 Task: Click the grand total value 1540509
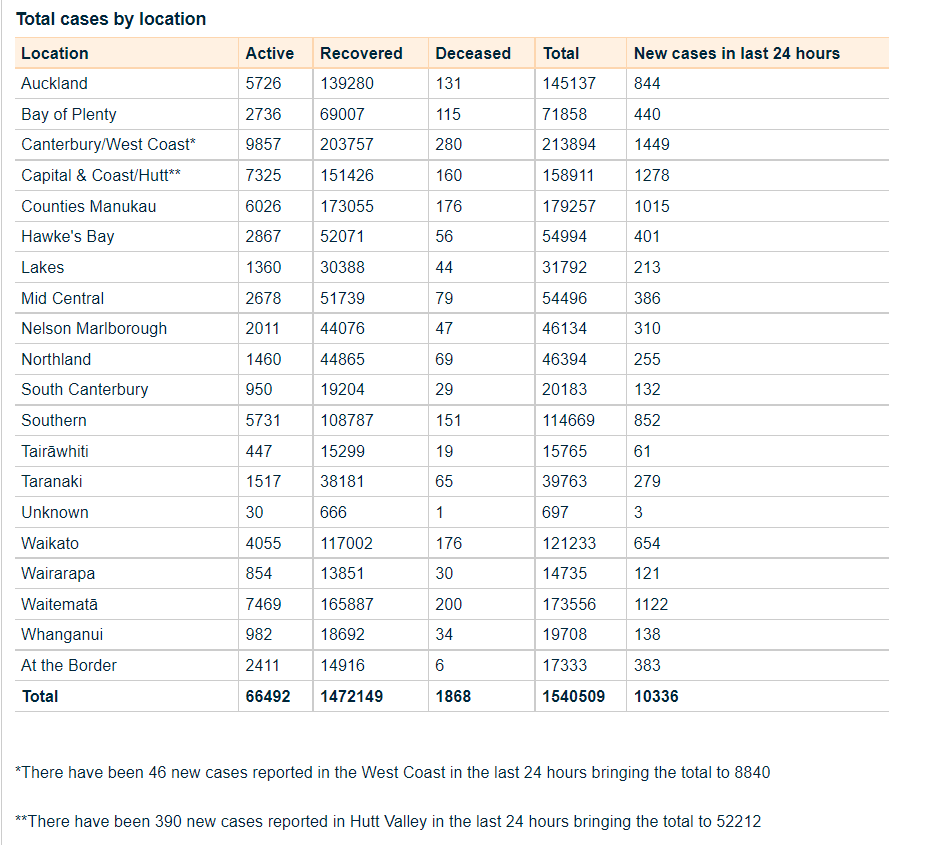point(574,697)
